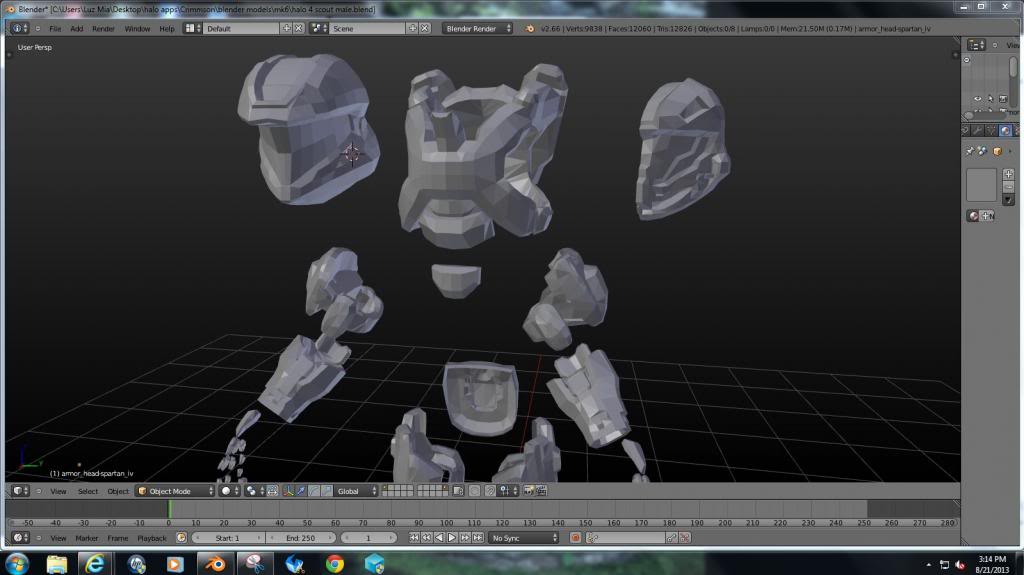This screenshot has width=1024, height=575.
Task: Play the animation forward
Action: click(451, 538)
